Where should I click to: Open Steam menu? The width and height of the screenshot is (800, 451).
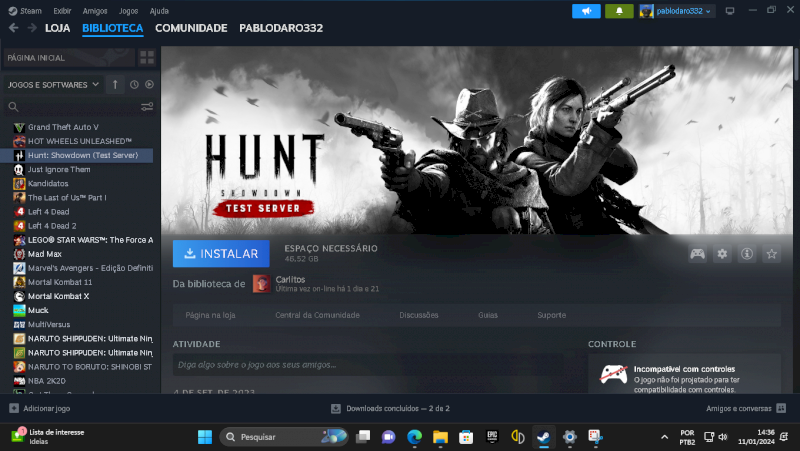pyautogui.click(x=26, y=11)
